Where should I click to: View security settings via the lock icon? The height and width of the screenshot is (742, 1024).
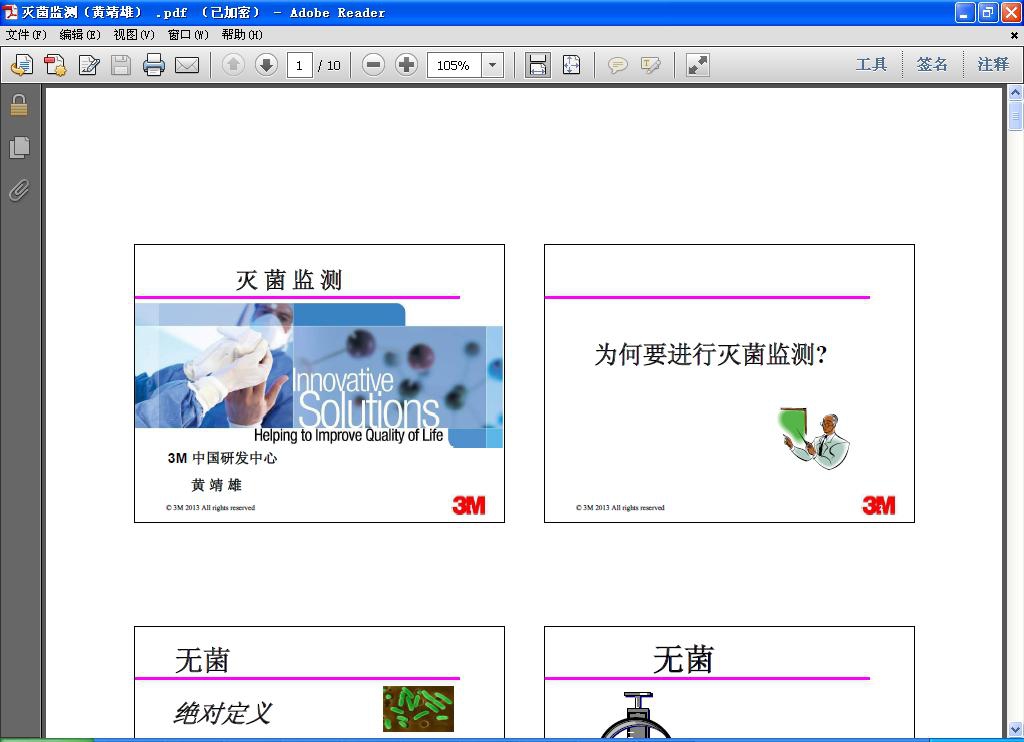point(17,103)
